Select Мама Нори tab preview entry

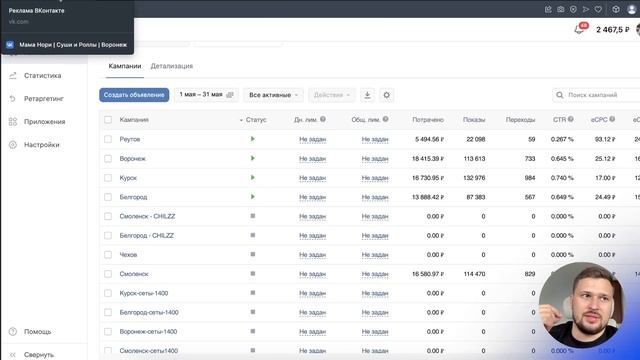click(x=67, y=45)
